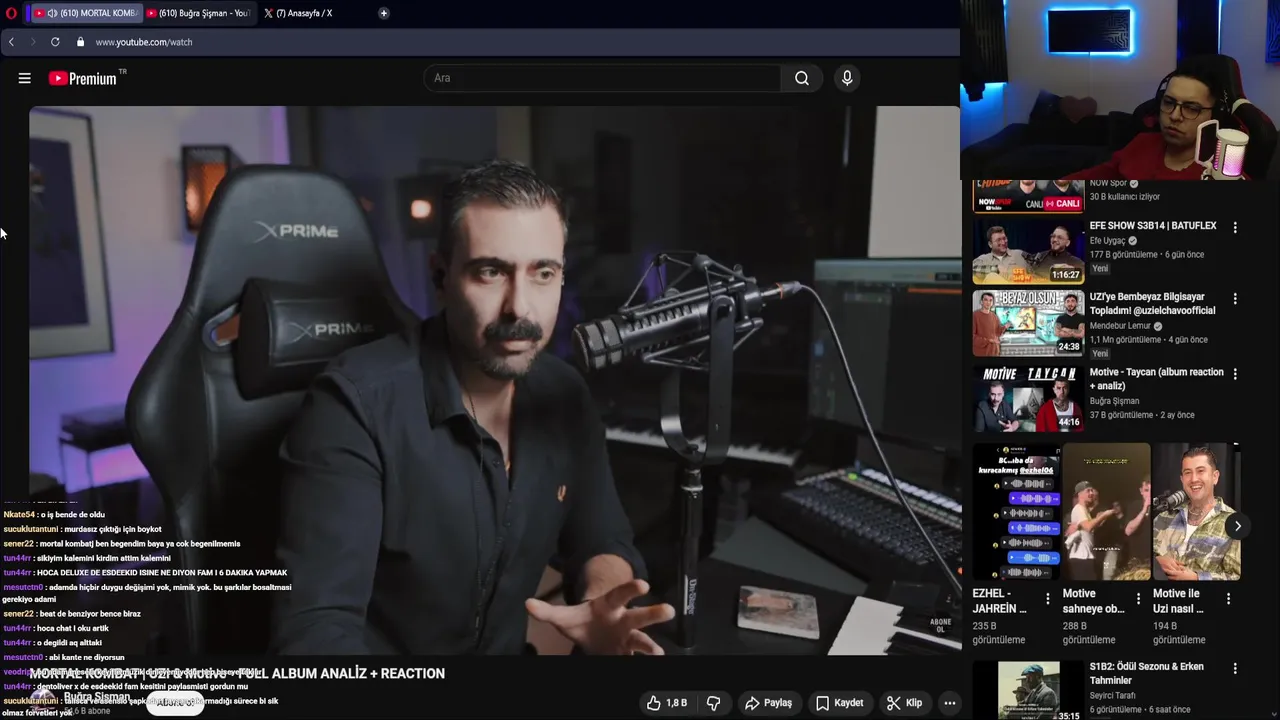Open Motive - Taycan (album reaction) title

point(1157,379)
